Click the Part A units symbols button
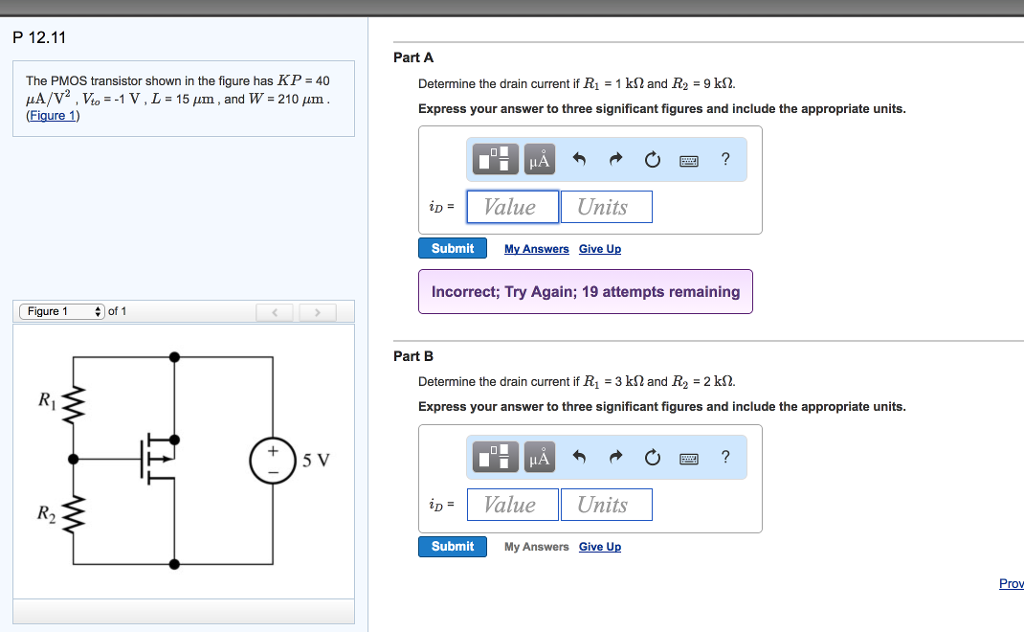 [539, 159]
